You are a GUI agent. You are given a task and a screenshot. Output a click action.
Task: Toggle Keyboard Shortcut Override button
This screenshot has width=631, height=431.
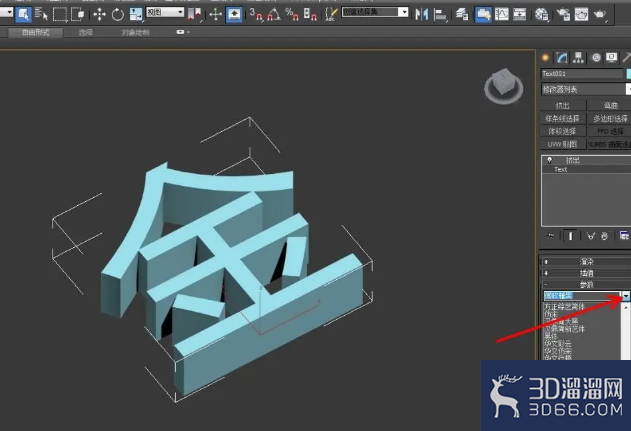(x=234, y=15)
